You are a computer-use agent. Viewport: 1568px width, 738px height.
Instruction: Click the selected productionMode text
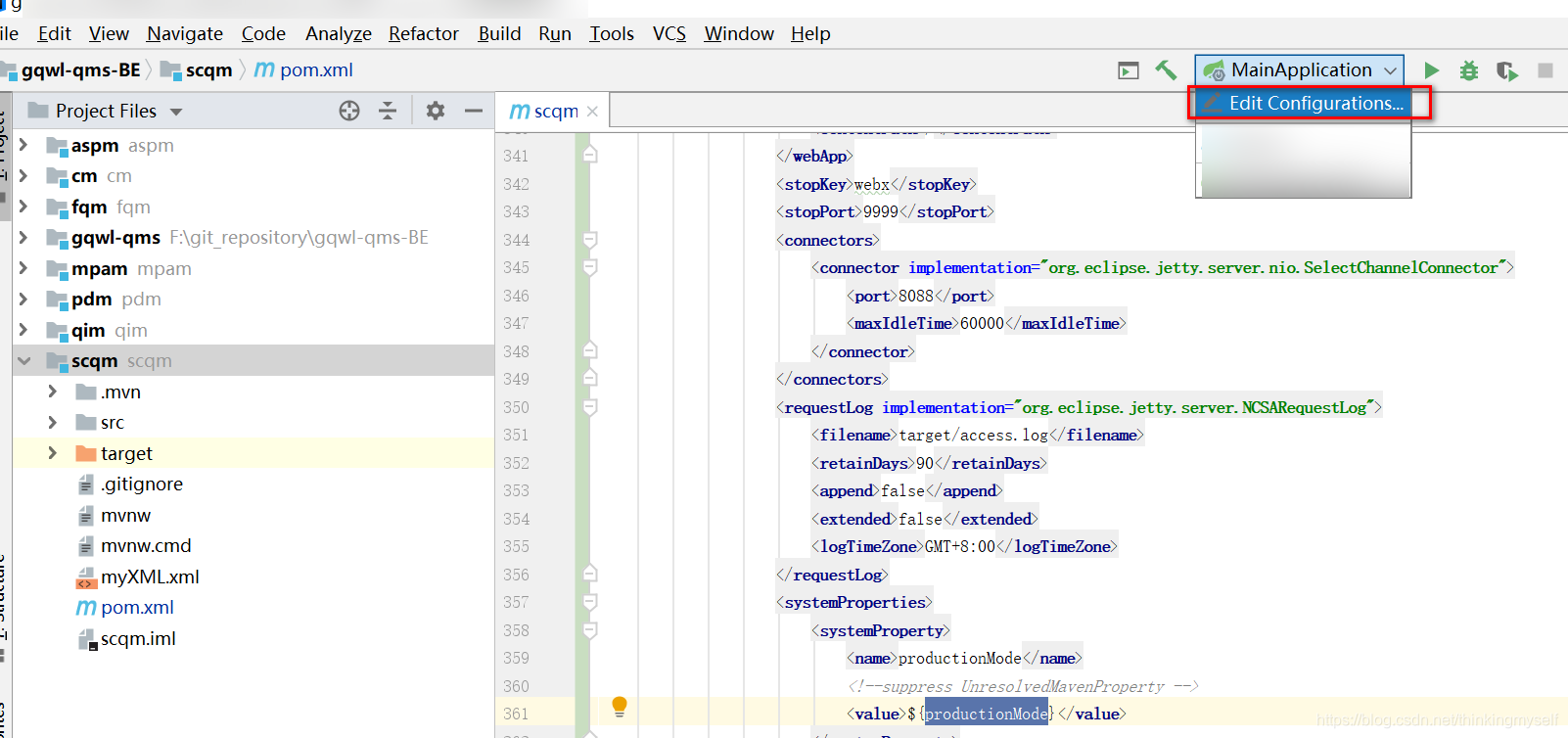(987, 714)
